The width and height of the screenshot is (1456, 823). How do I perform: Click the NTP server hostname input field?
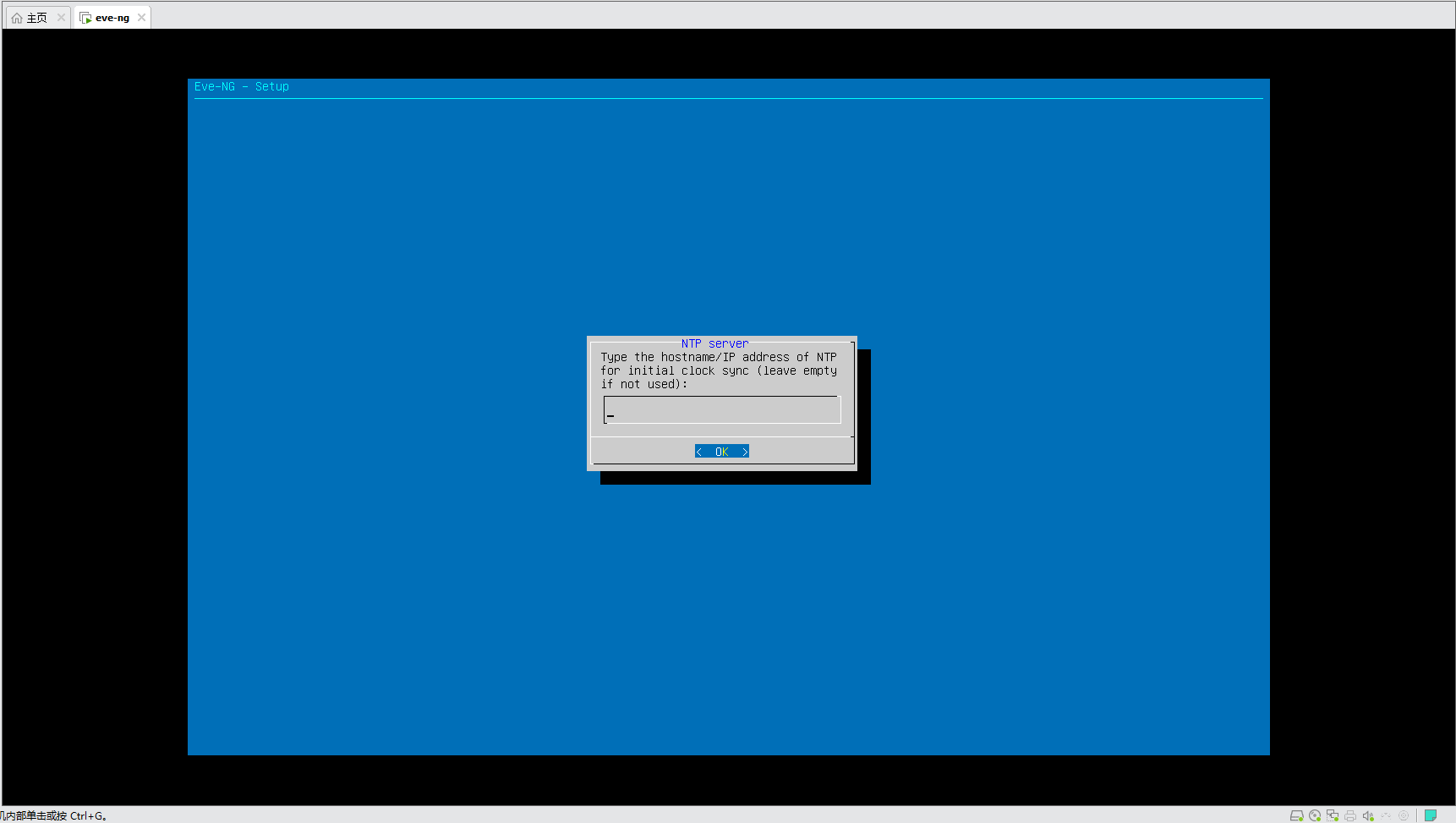coord(722,410)
